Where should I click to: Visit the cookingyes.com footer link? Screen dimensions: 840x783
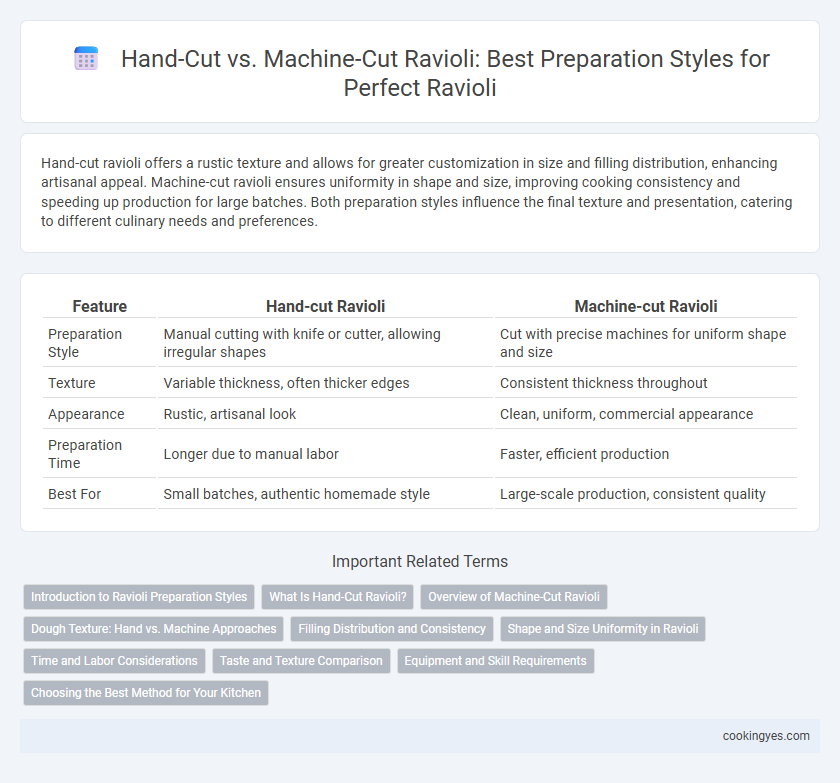pyautogui.click(x=766, y=736)
